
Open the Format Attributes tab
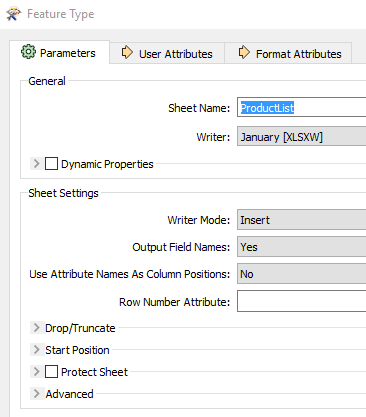288,53
